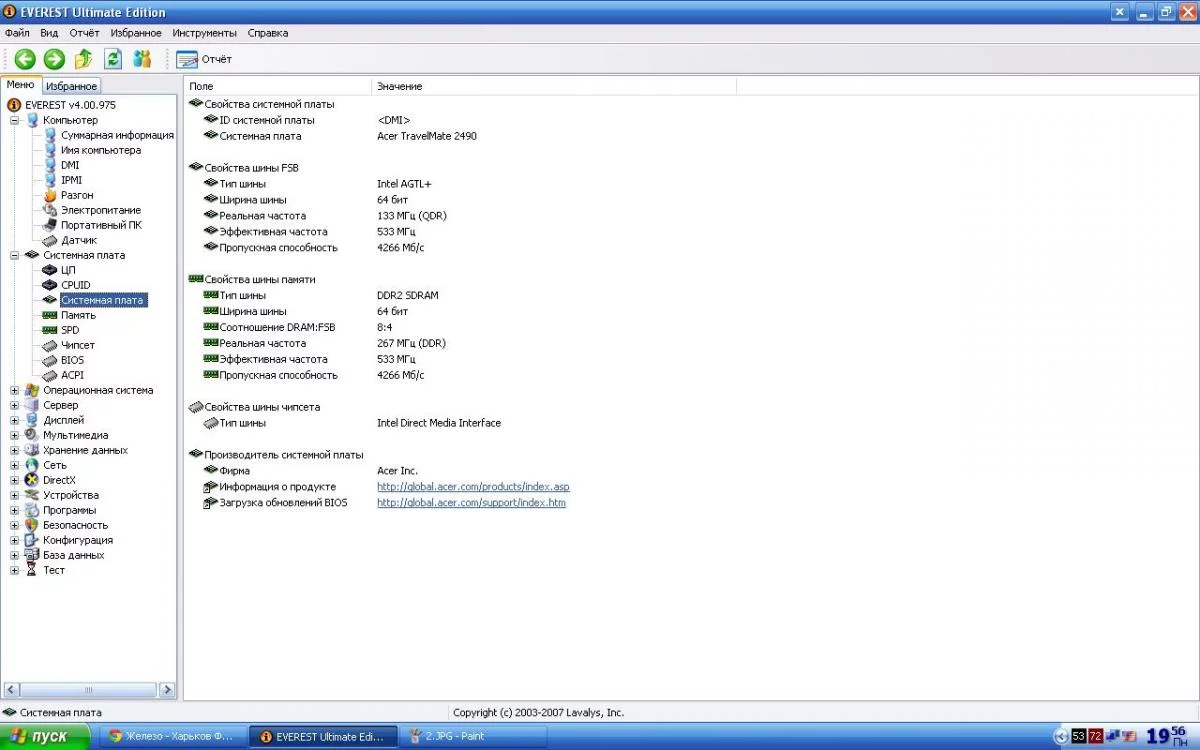Click the Тест hourglass icon

[32, 570]
